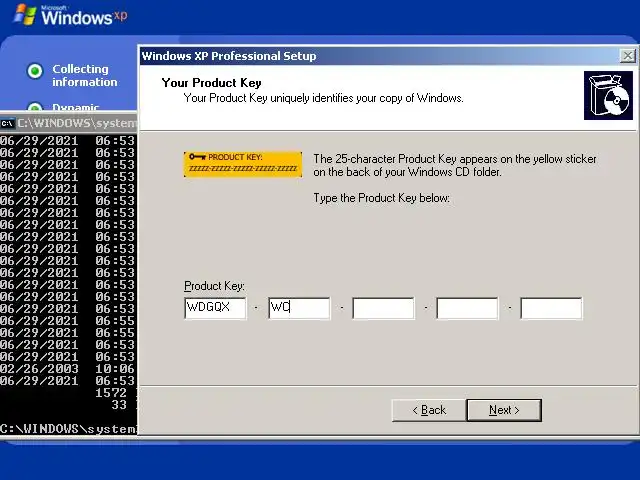Click the second Product Key field containing WQ

click(x=299, y=308)
